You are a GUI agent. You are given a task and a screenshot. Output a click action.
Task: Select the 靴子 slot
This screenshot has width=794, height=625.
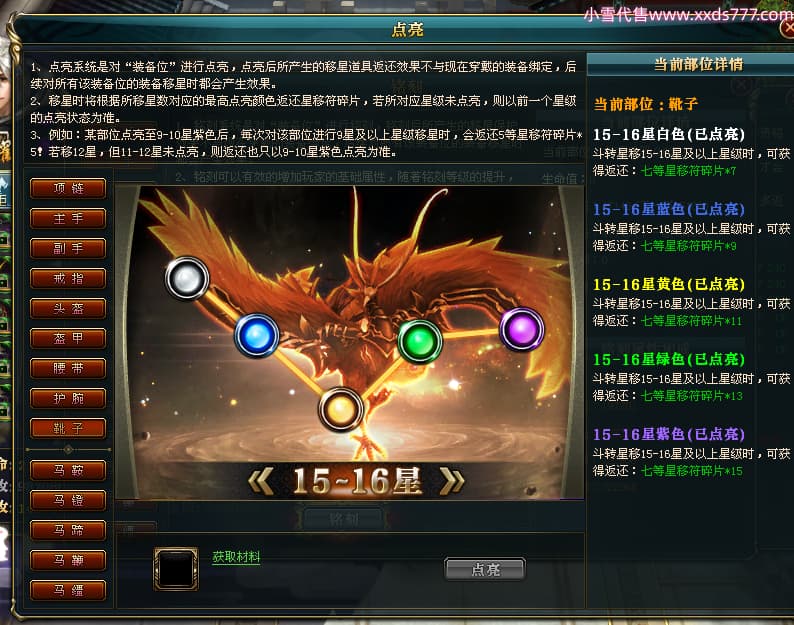pos(68,428)
